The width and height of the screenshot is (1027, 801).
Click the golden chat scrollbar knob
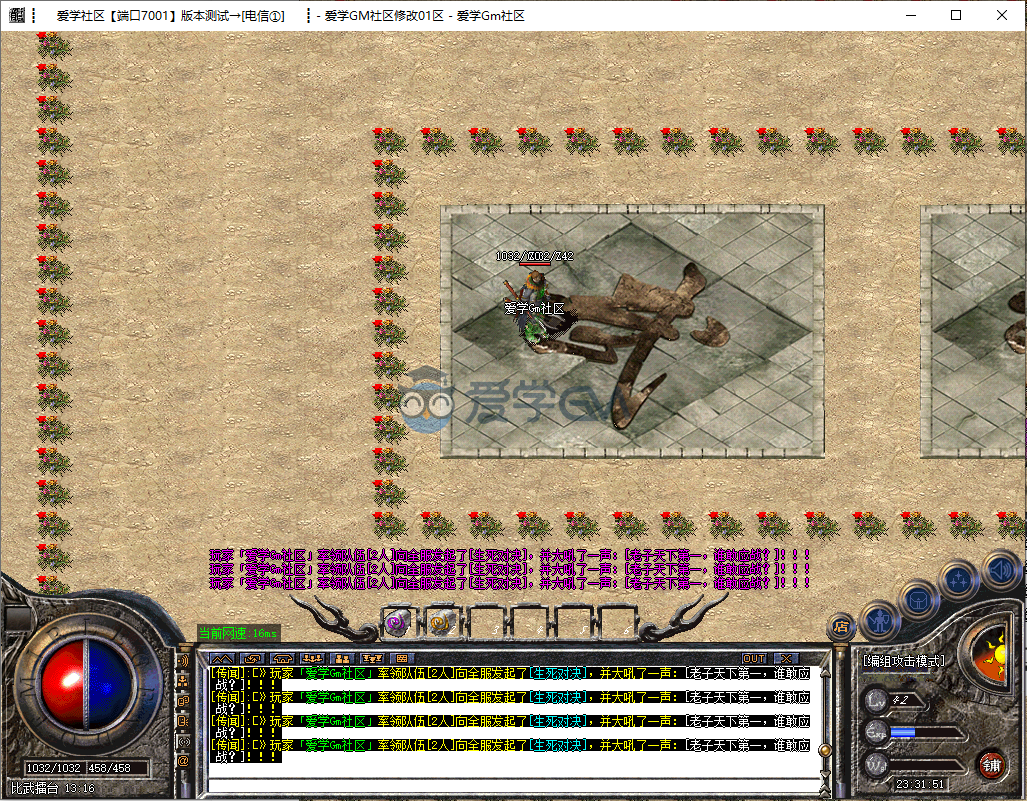click(x=825, y=751)
